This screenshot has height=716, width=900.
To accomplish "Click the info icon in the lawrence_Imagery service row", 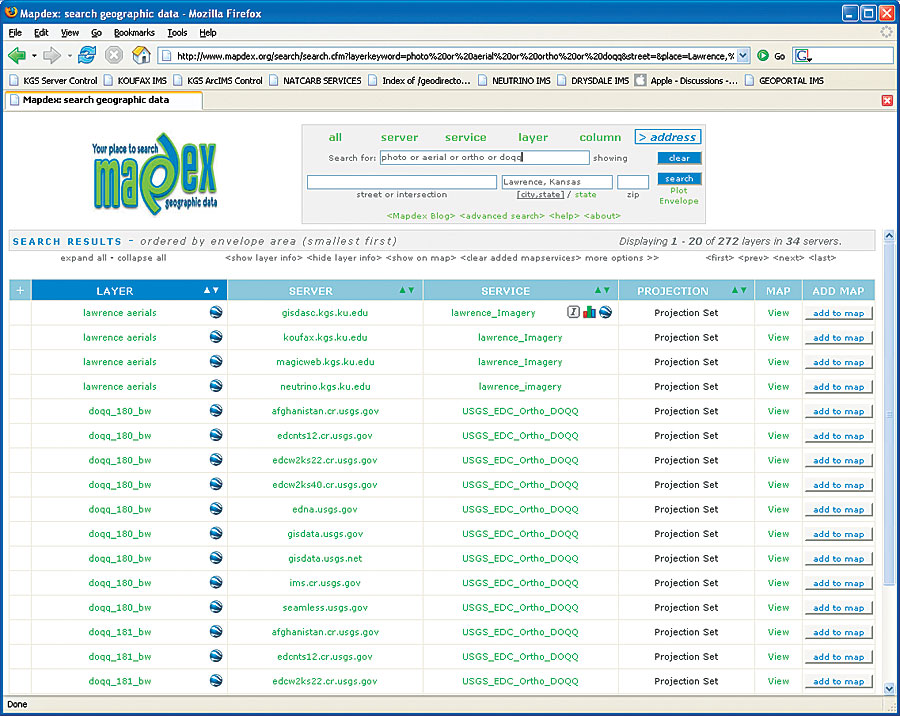I will point(573,312).
